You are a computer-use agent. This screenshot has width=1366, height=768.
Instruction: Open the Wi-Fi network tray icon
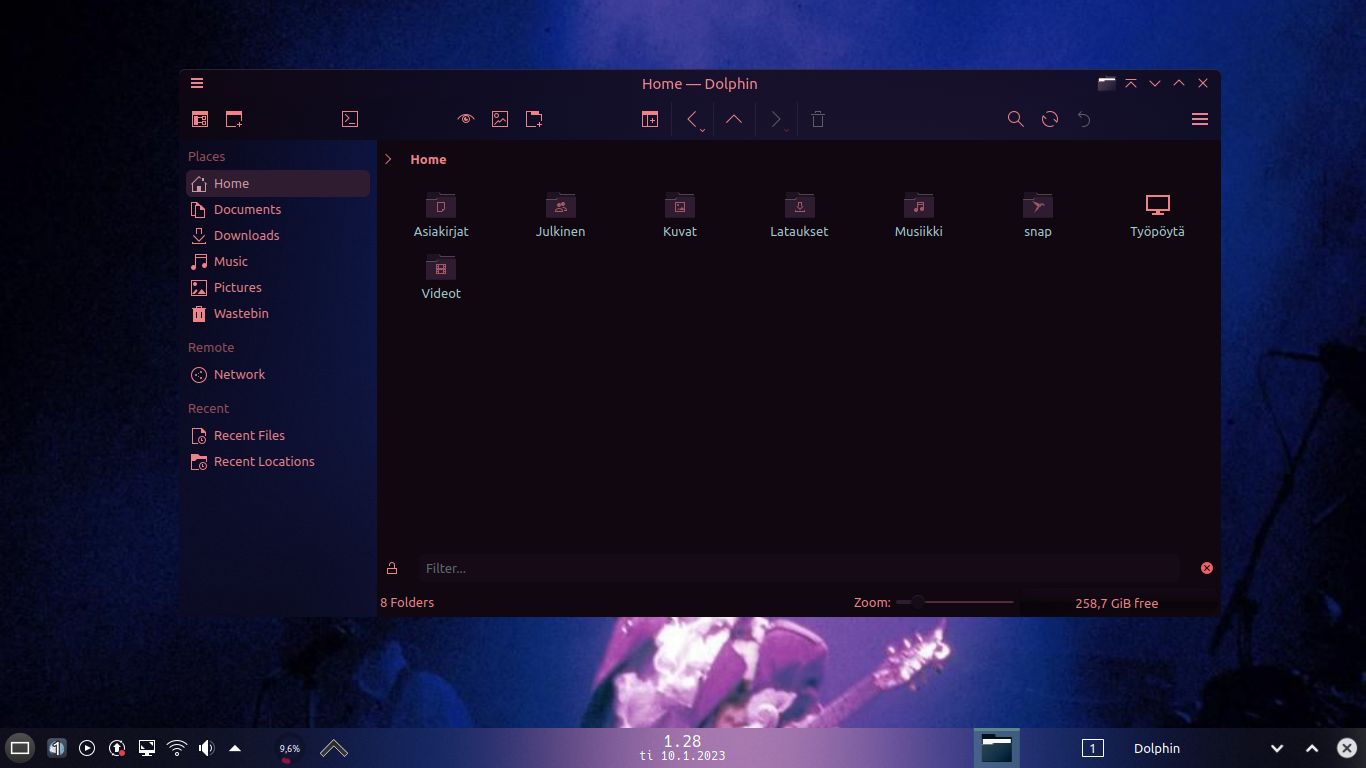click(177, 747)
